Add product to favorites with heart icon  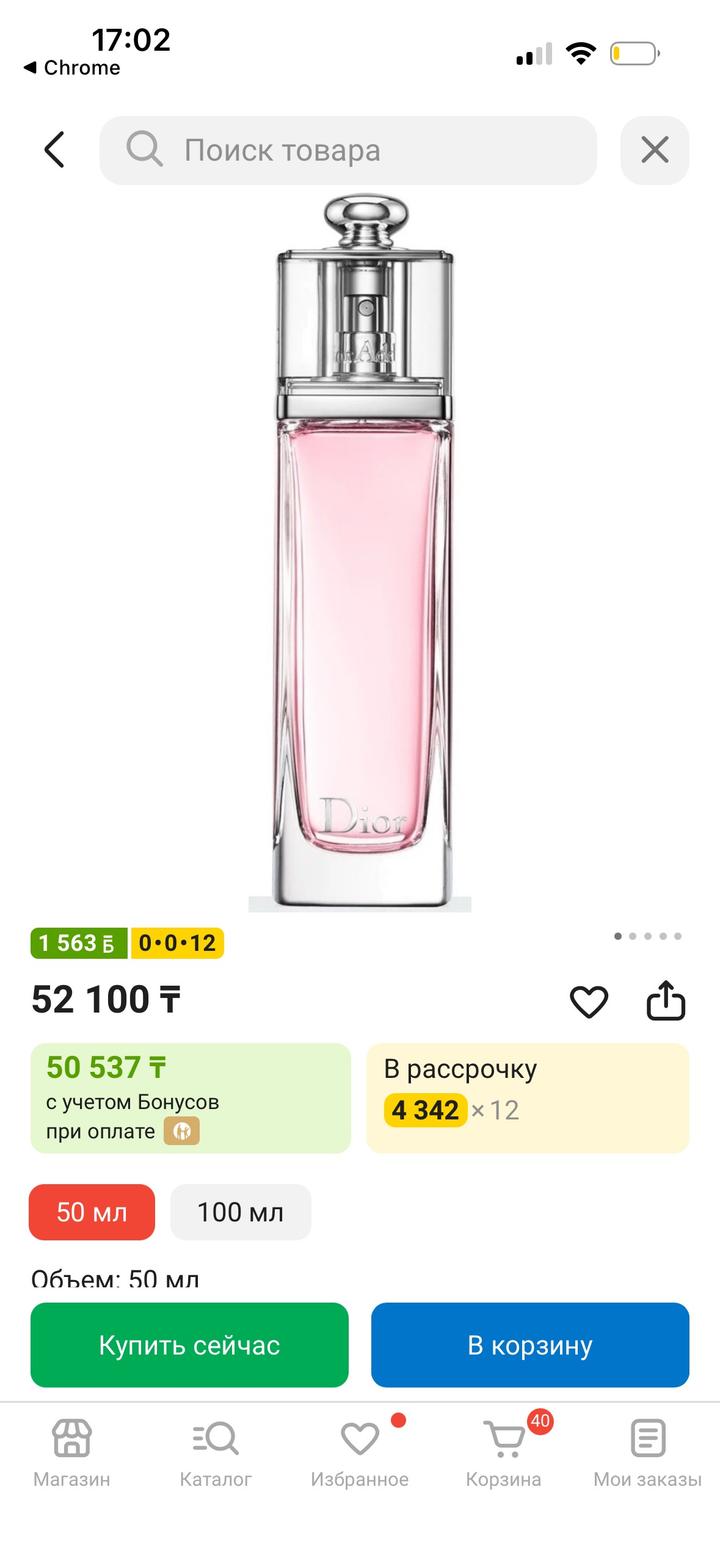[589, 1001]
